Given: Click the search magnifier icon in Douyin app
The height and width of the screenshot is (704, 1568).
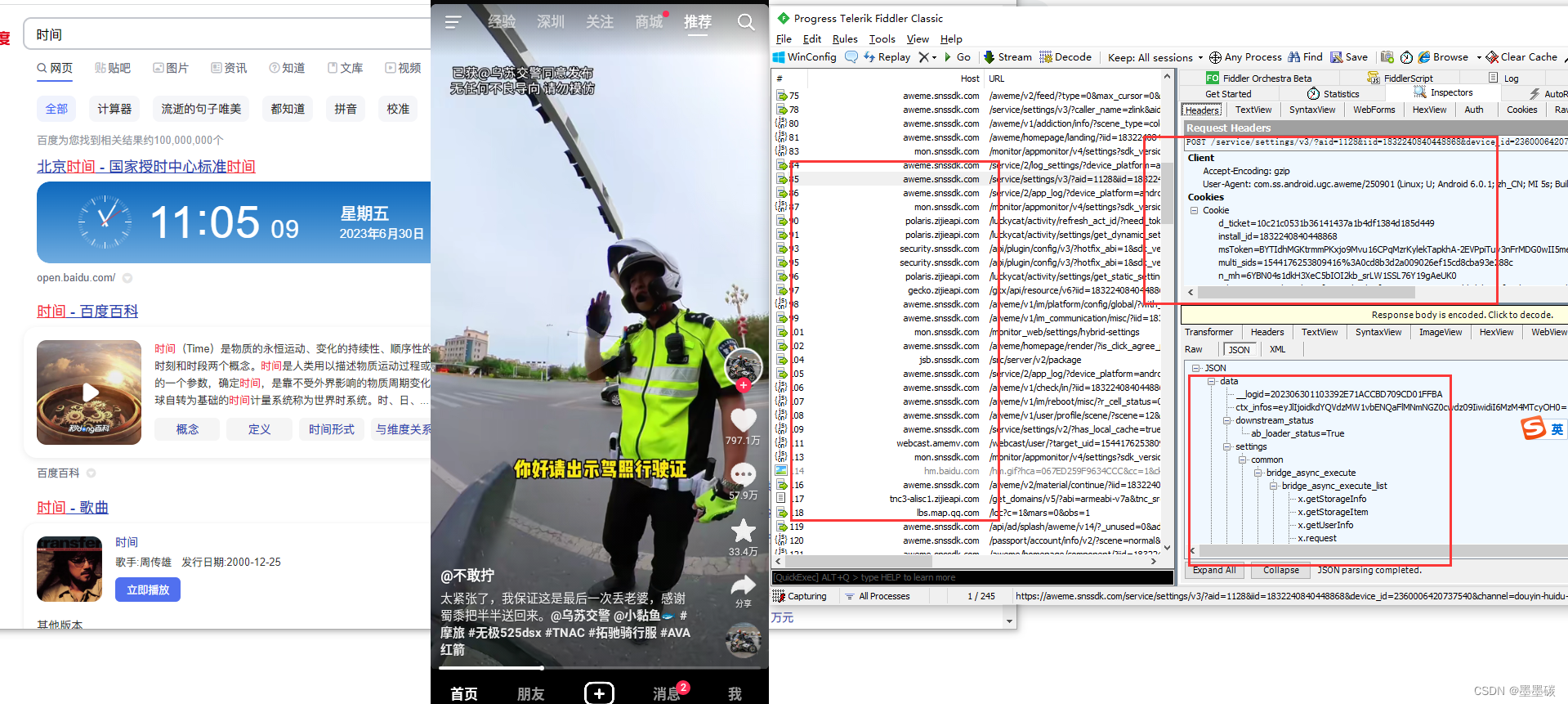Looking at the screenshot, I should [x=746, y=22].
